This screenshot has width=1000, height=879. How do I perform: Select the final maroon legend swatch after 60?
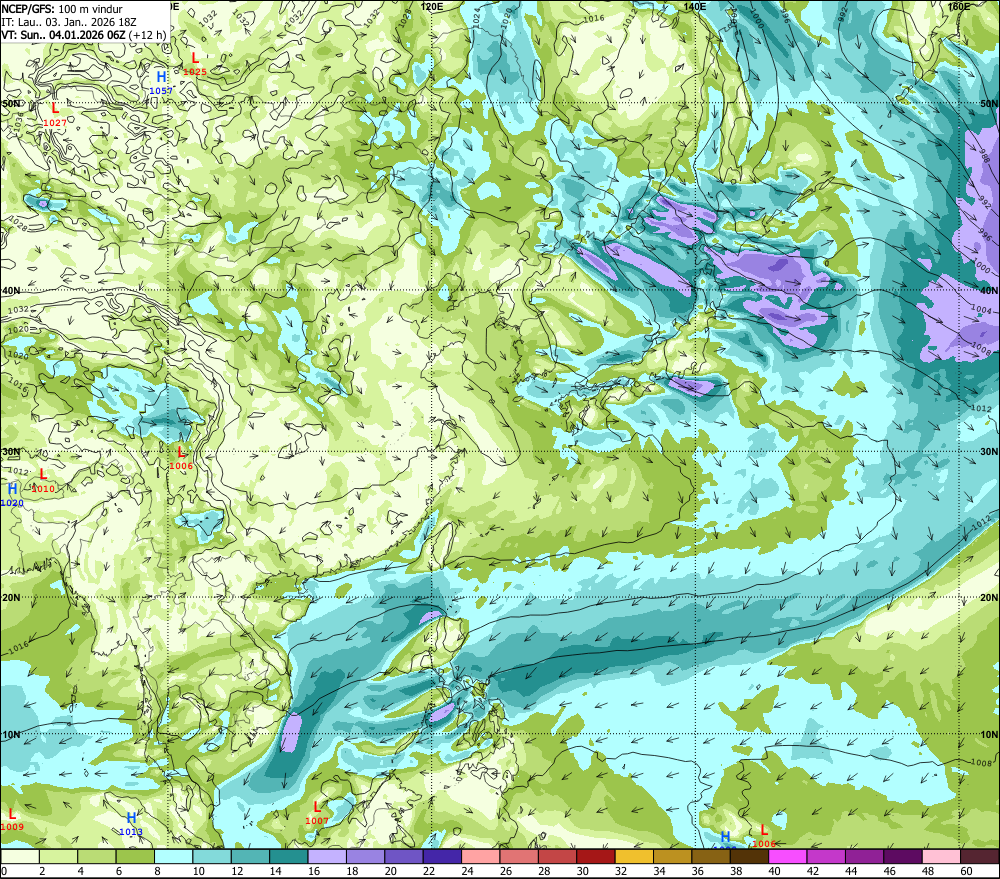(979, 856)
